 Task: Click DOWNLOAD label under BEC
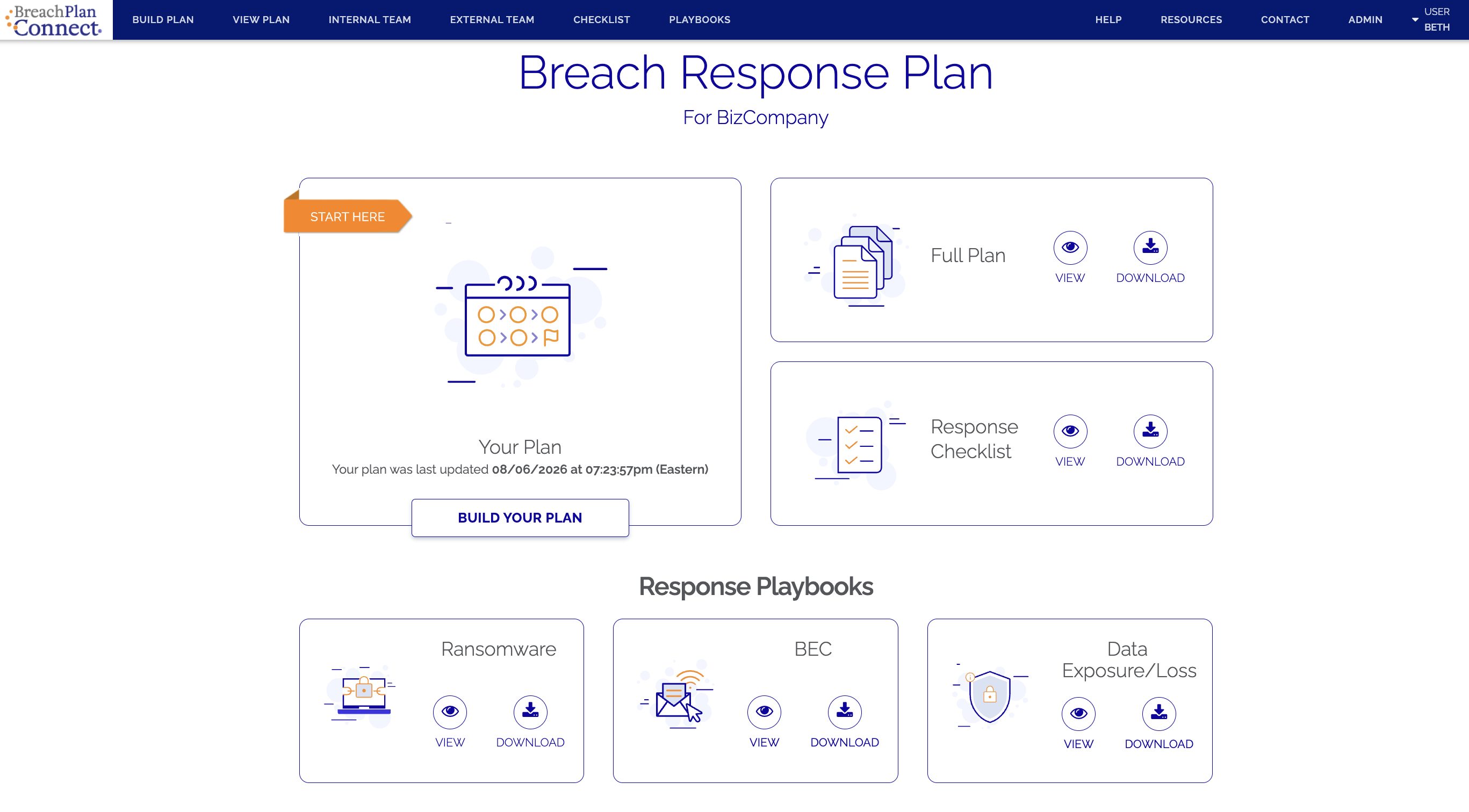click(845, 743)
